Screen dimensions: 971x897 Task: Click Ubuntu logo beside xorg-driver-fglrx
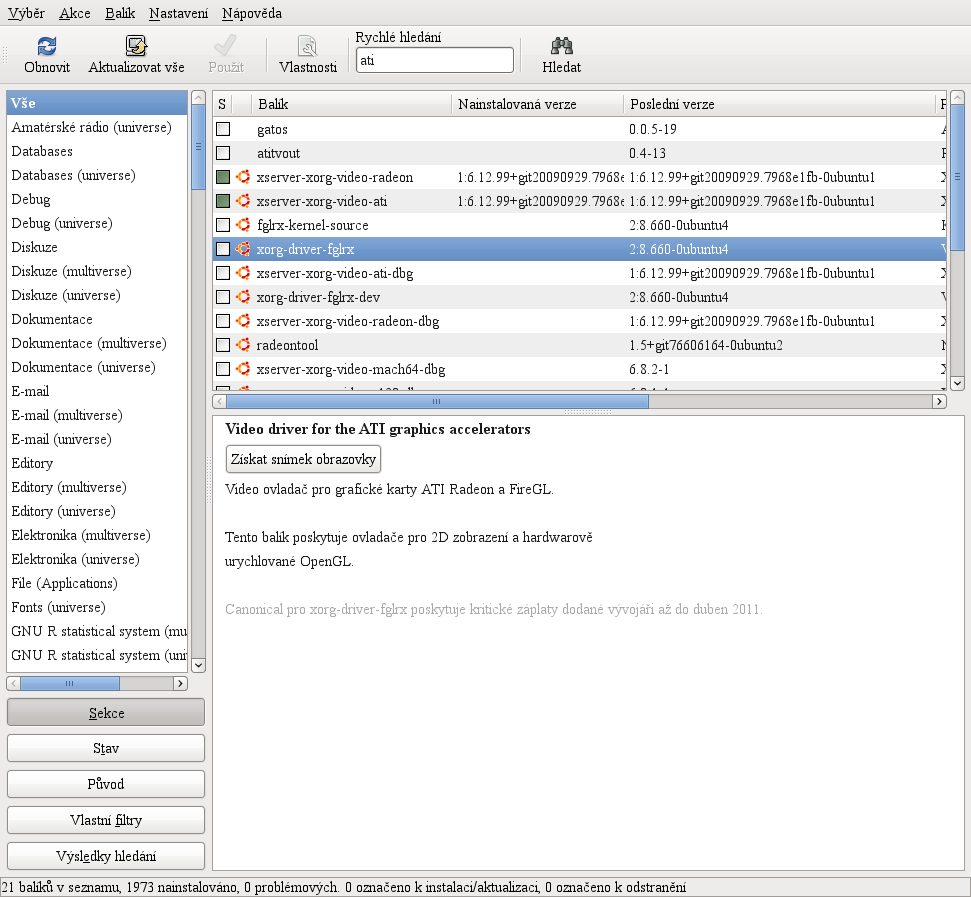243,249
